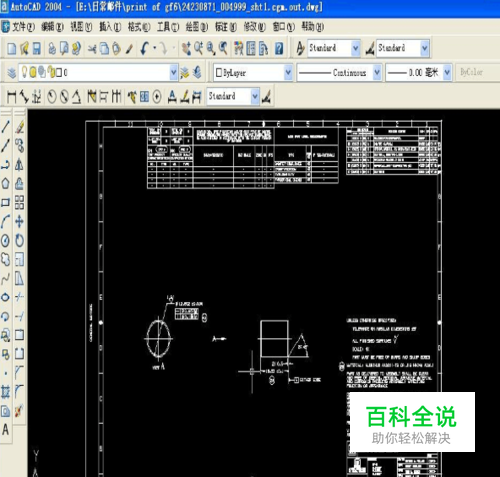Click the layer 0 color swatch
This screenshot has height=477, width=500.
59,73
